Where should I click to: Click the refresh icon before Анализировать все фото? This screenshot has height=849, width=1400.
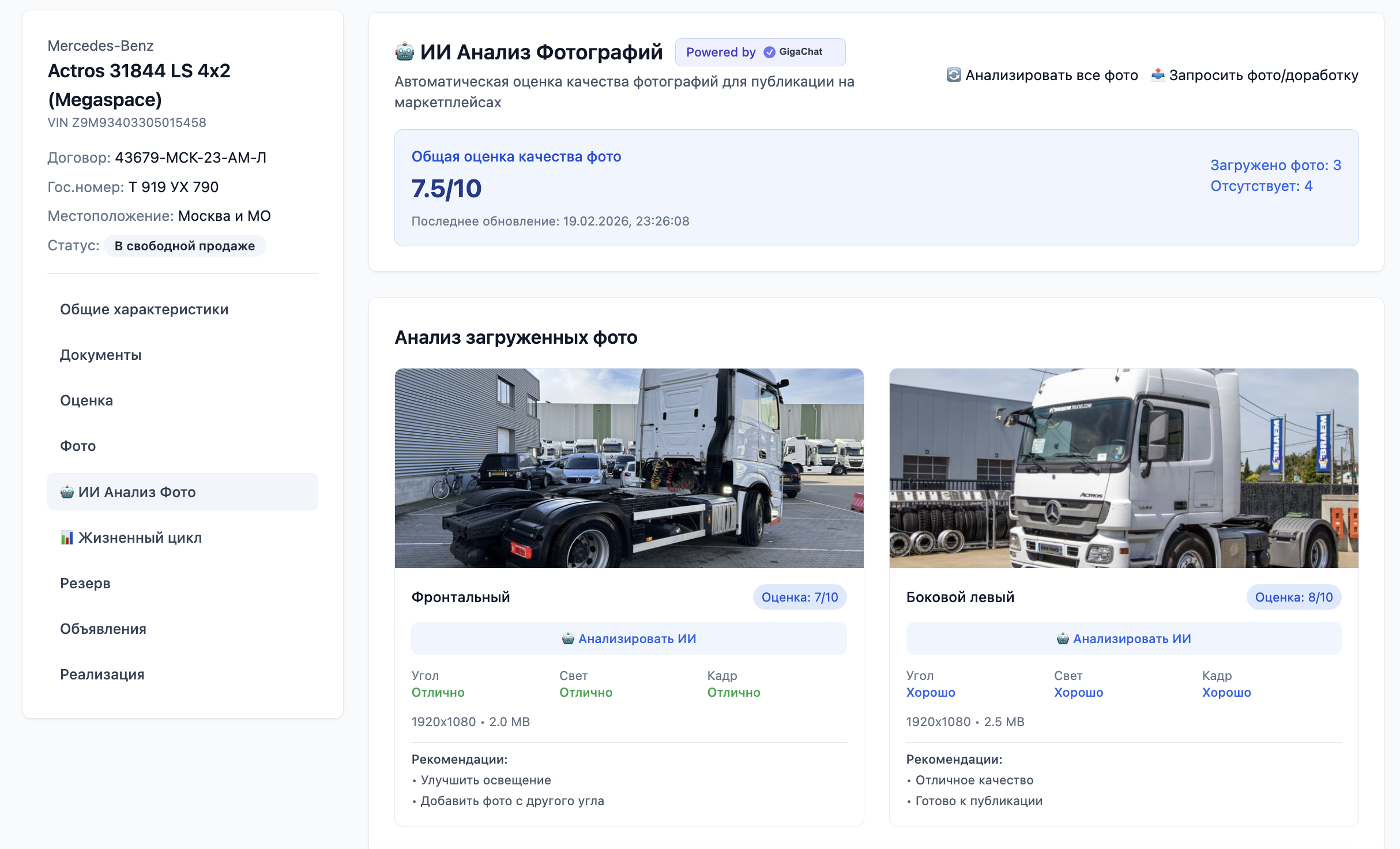pyautogui.click(x=954, y=75)
